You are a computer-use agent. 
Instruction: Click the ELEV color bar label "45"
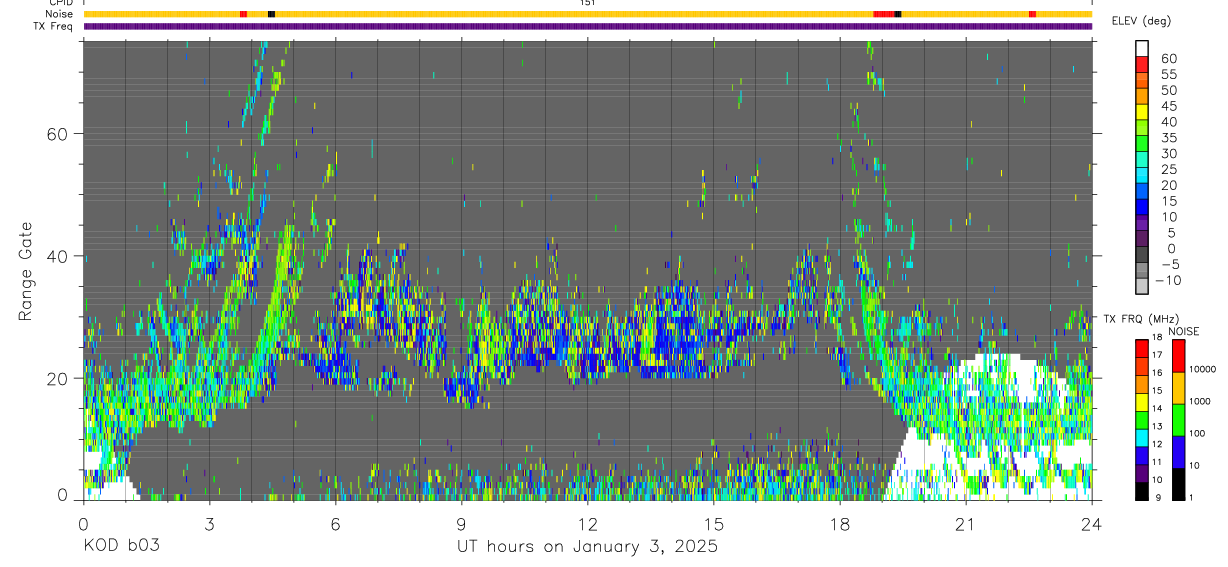pos(1168,106)
